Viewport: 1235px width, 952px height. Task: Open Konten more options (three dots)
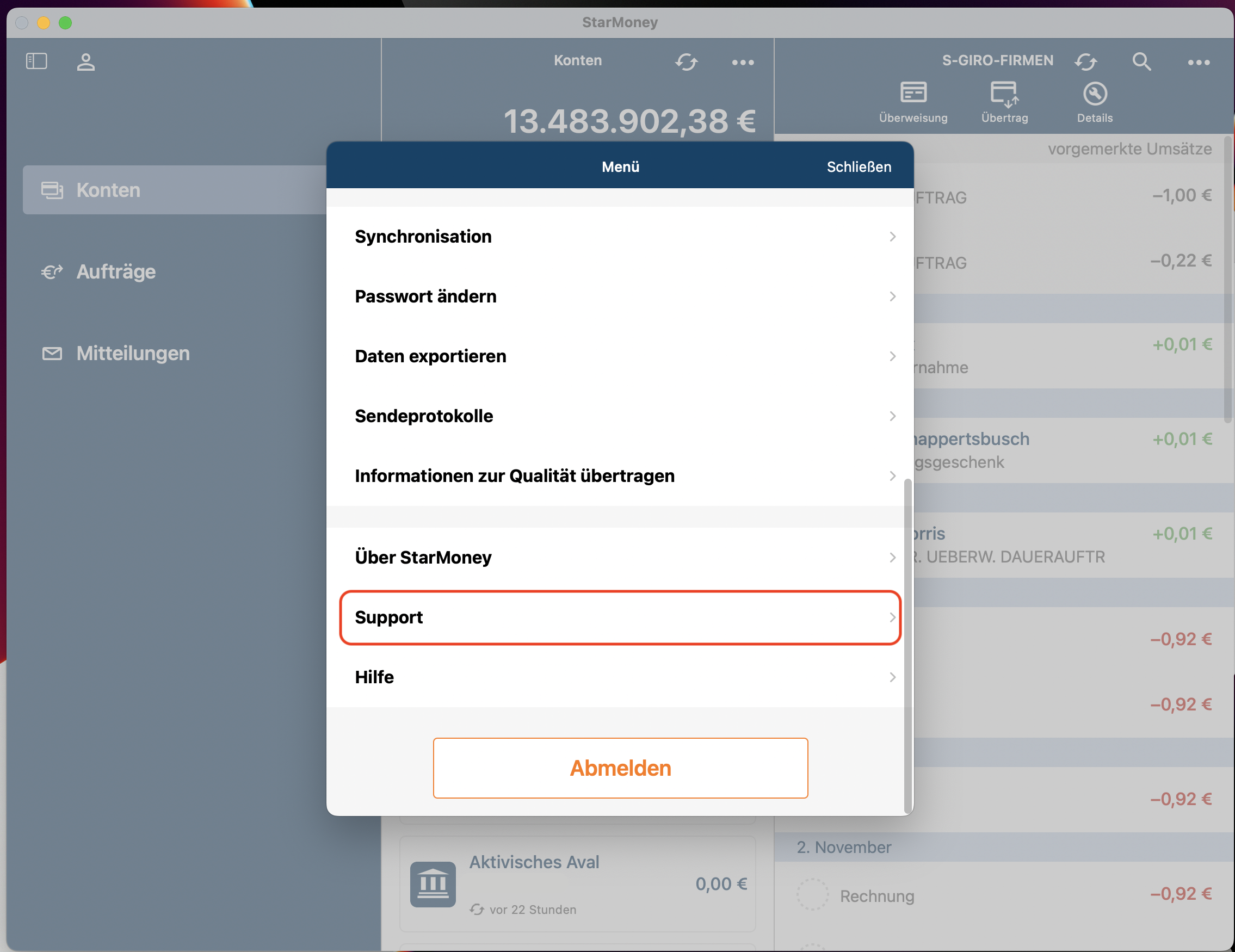point(743,62)
